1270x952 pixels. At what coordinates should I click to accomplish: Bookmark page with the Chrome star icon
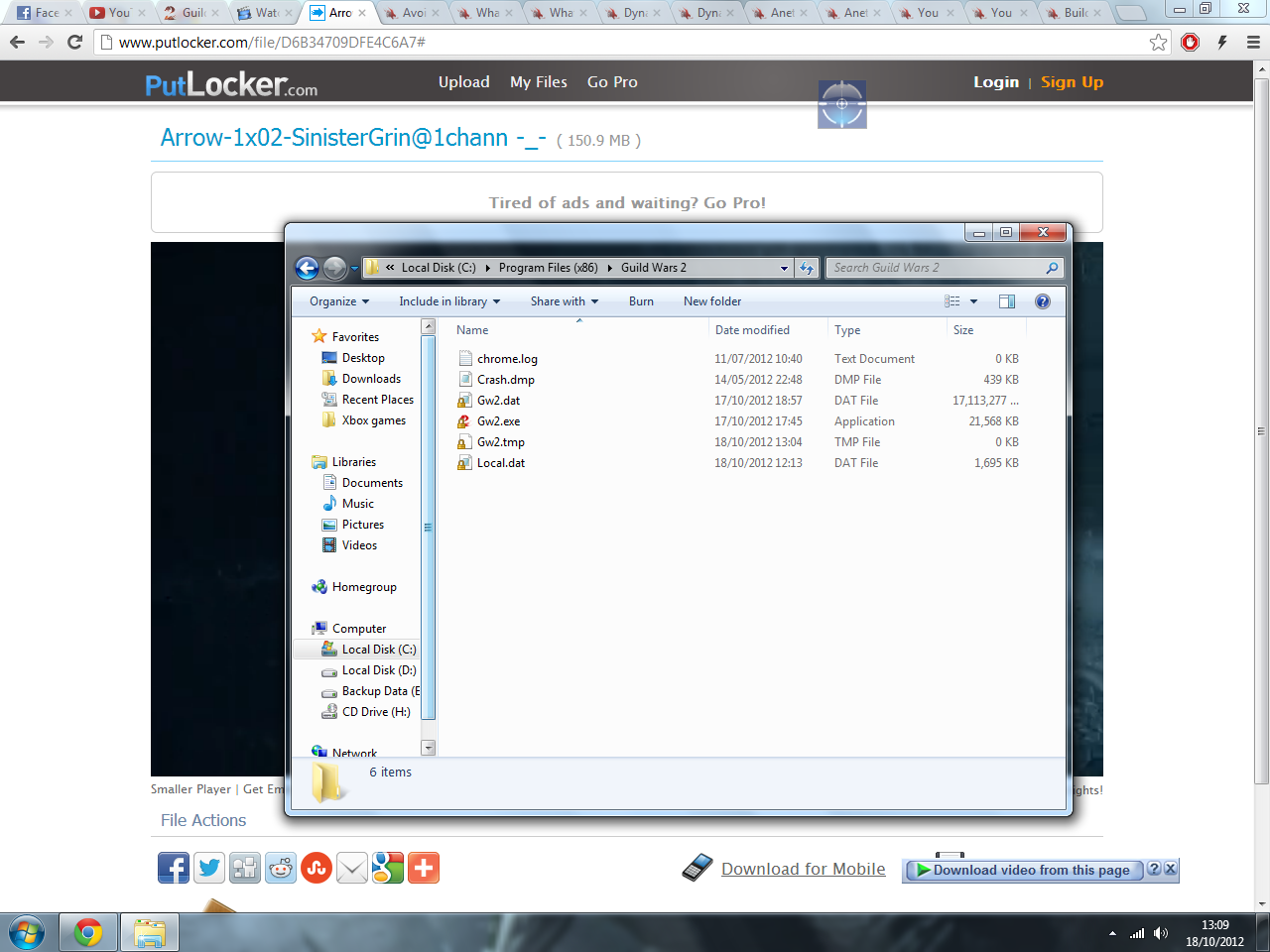1158,42
